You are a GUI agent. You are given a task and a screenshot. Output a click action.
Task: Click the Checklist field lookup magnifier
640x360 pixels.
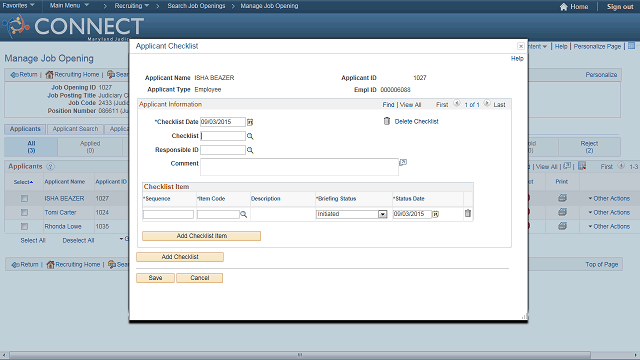point(250,136)
